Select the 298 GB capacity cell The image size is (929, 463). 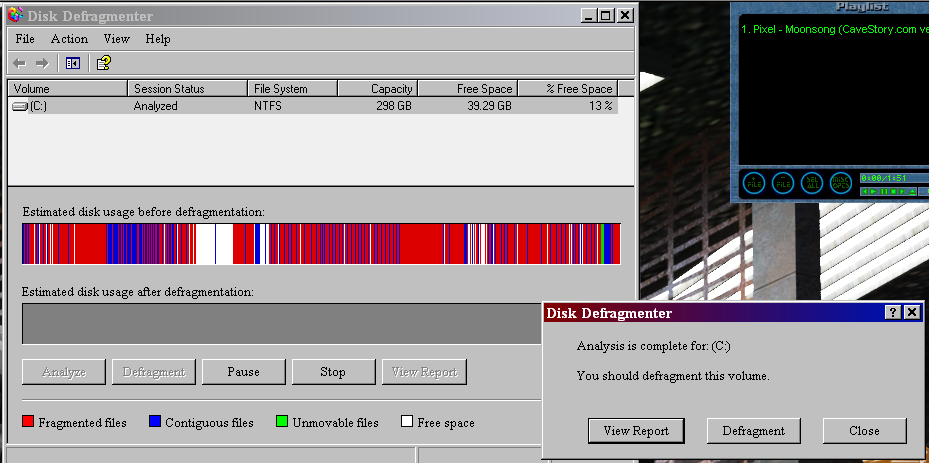pos(394,106)
